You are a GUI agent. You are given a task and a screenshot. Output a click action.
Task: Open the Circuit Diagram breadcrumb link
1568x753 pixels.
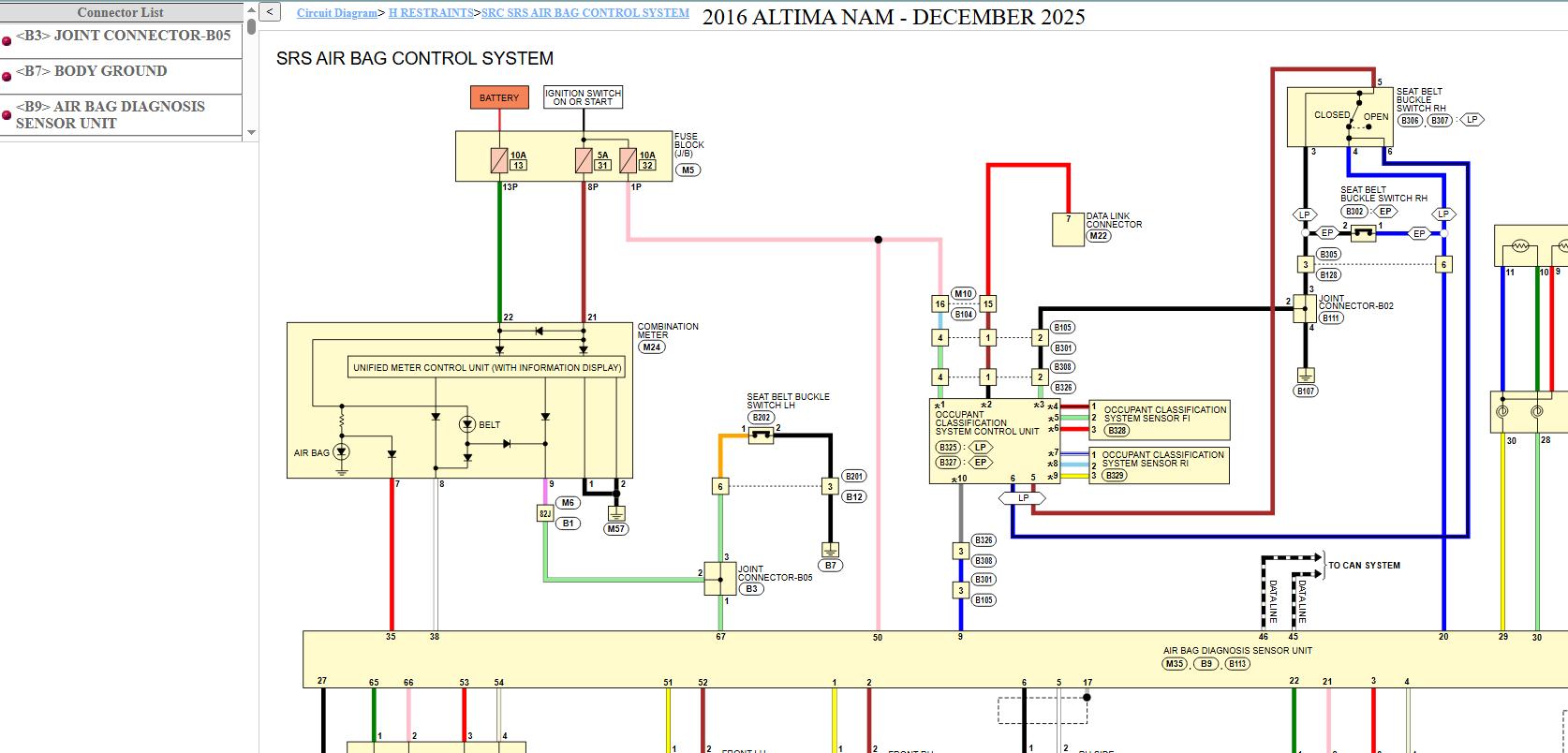(337, 13)
